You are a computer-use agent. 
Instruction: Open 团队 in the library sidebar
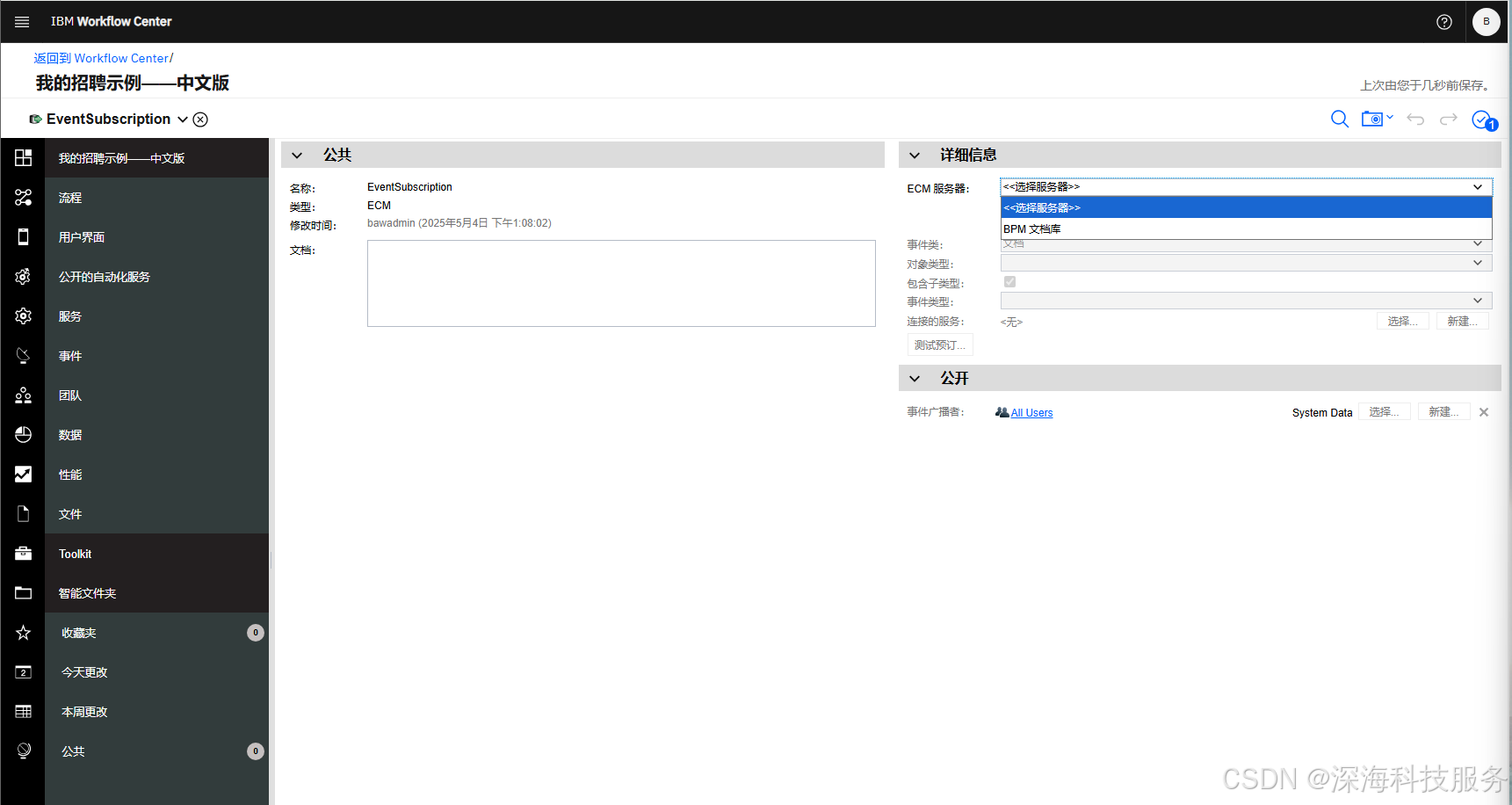point(156,395)
